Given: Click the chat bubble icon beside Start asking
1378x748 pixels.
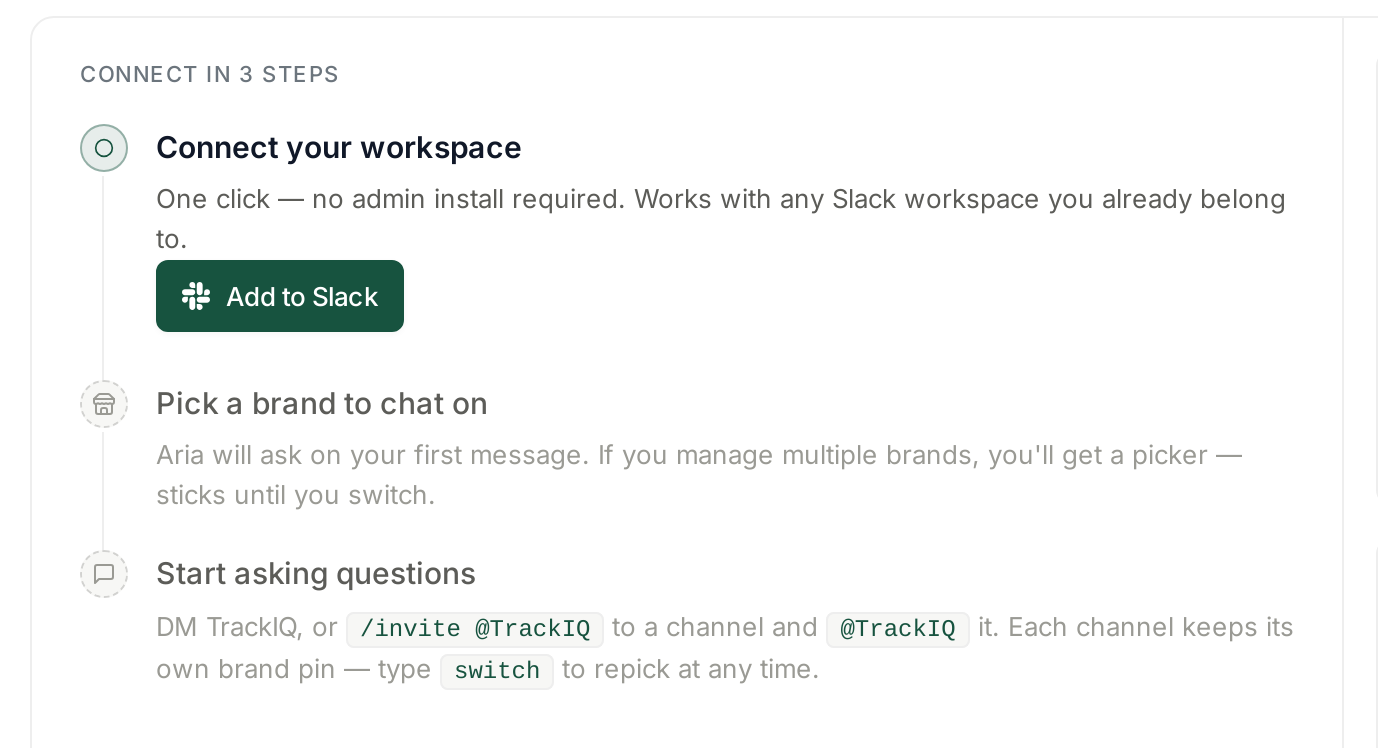Looking at the screenshot, I should click(104, 574).
